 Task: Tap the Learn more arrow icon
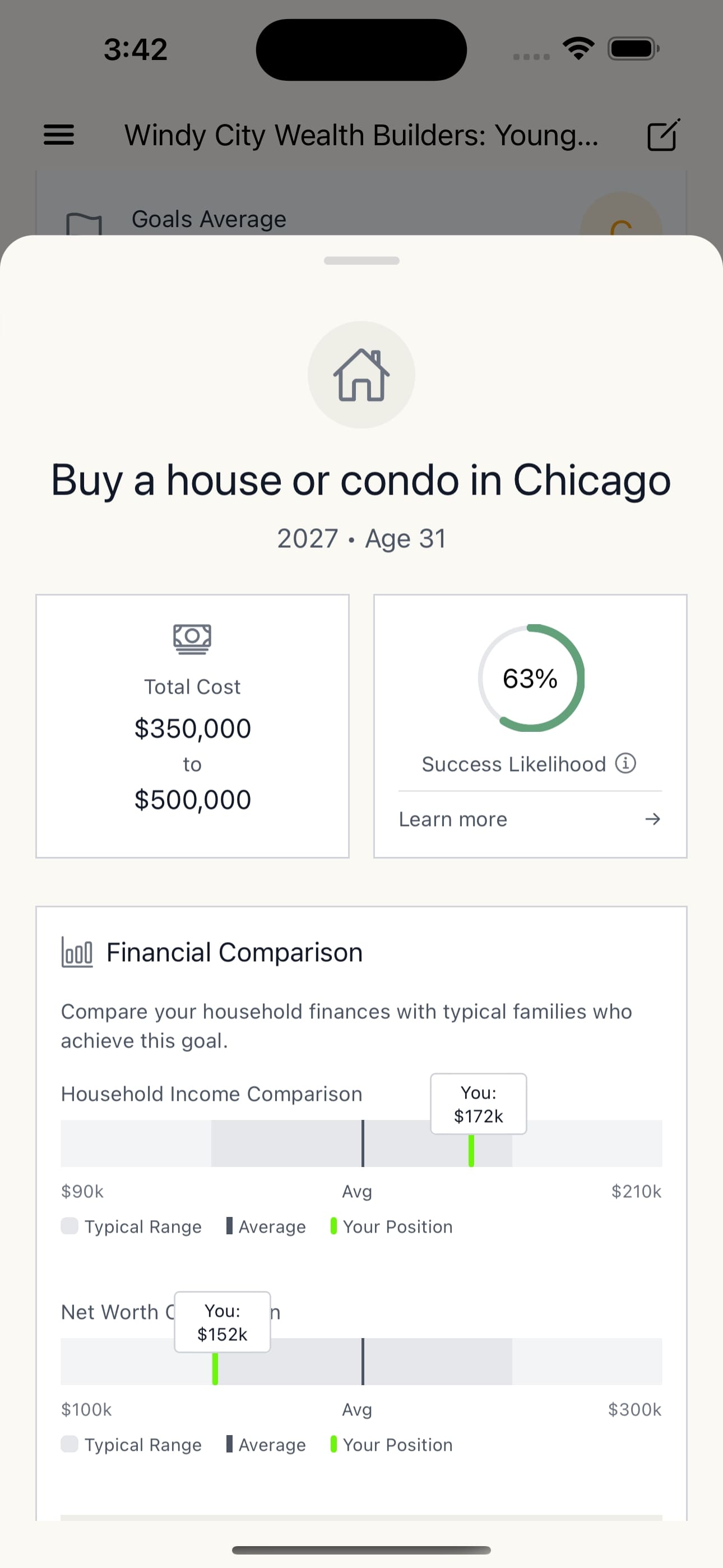click(x=652, y=819)
